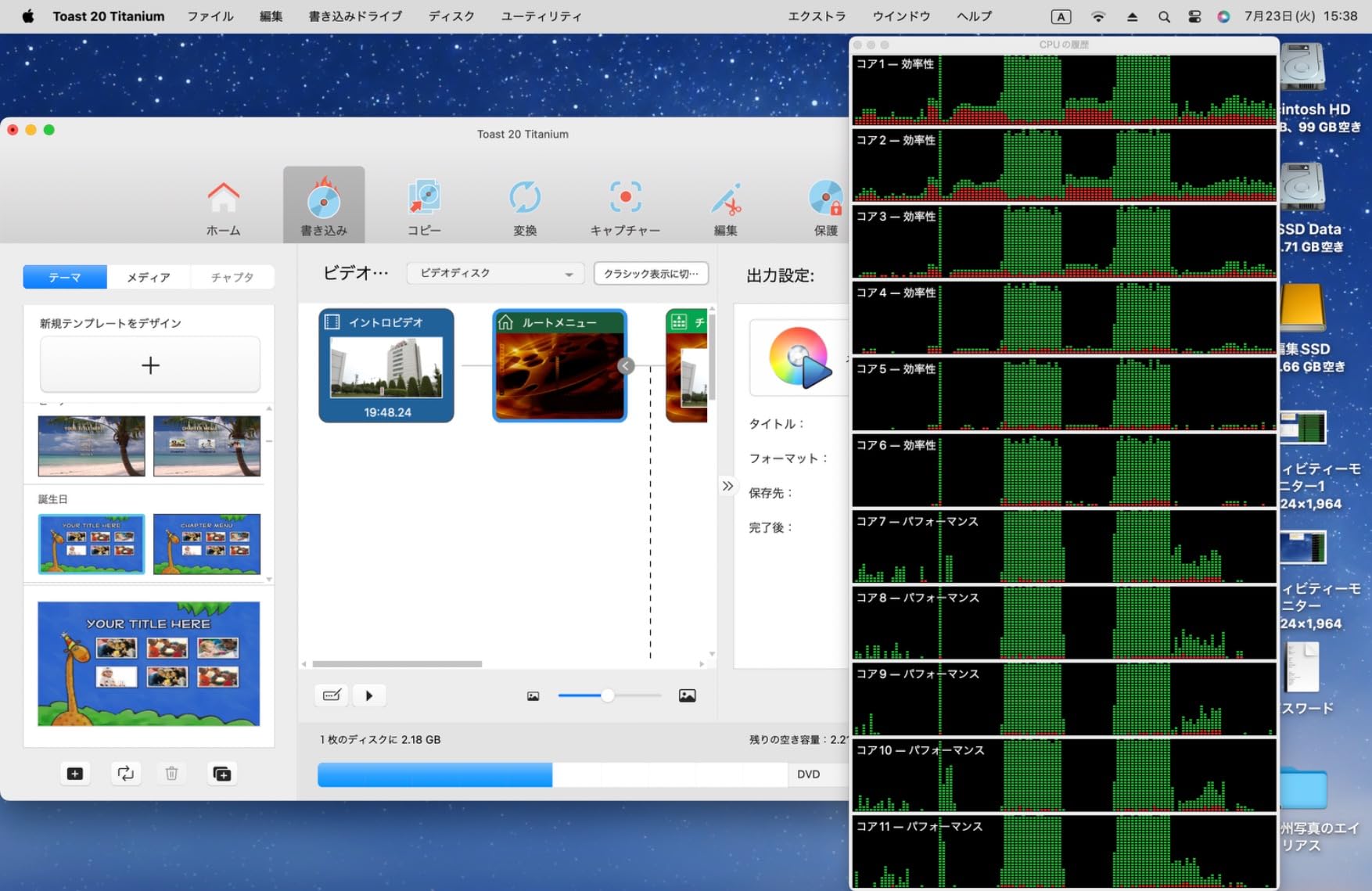1372x891 pixels.
Task: Click 新規テンプレートをデザイン plus button
Action: click(x=149, y=365)
